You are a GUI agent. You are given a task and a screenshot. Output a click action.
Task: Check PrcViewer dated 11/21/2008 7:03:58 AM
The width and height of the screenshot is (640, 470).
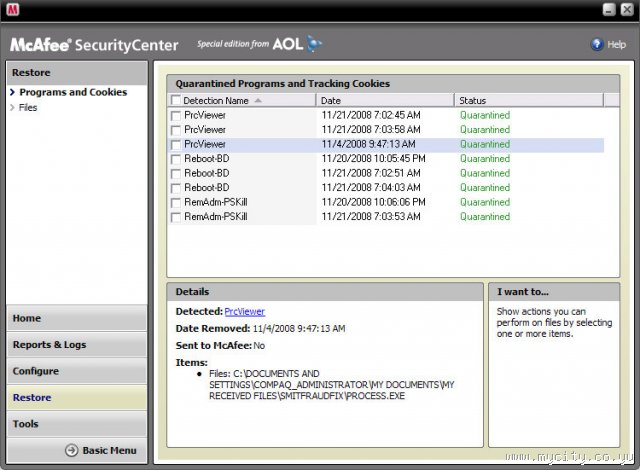pos(176,130)
